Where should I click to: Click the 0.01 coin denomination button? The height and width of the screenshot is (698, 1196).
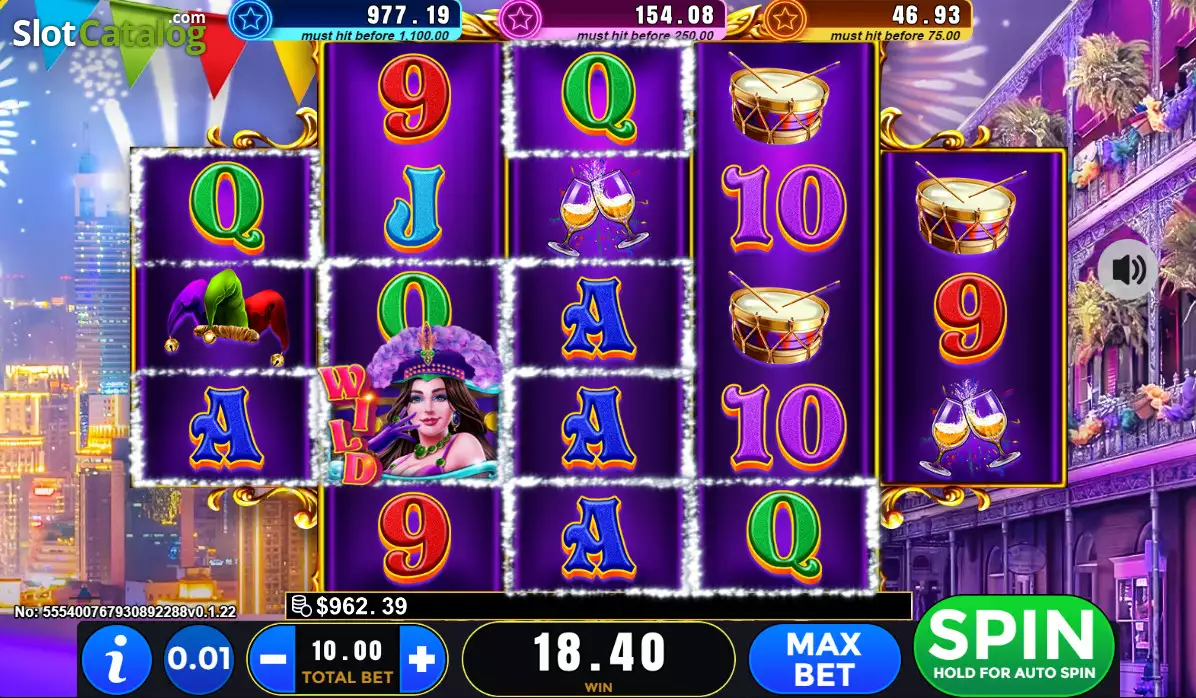(198, 659)
